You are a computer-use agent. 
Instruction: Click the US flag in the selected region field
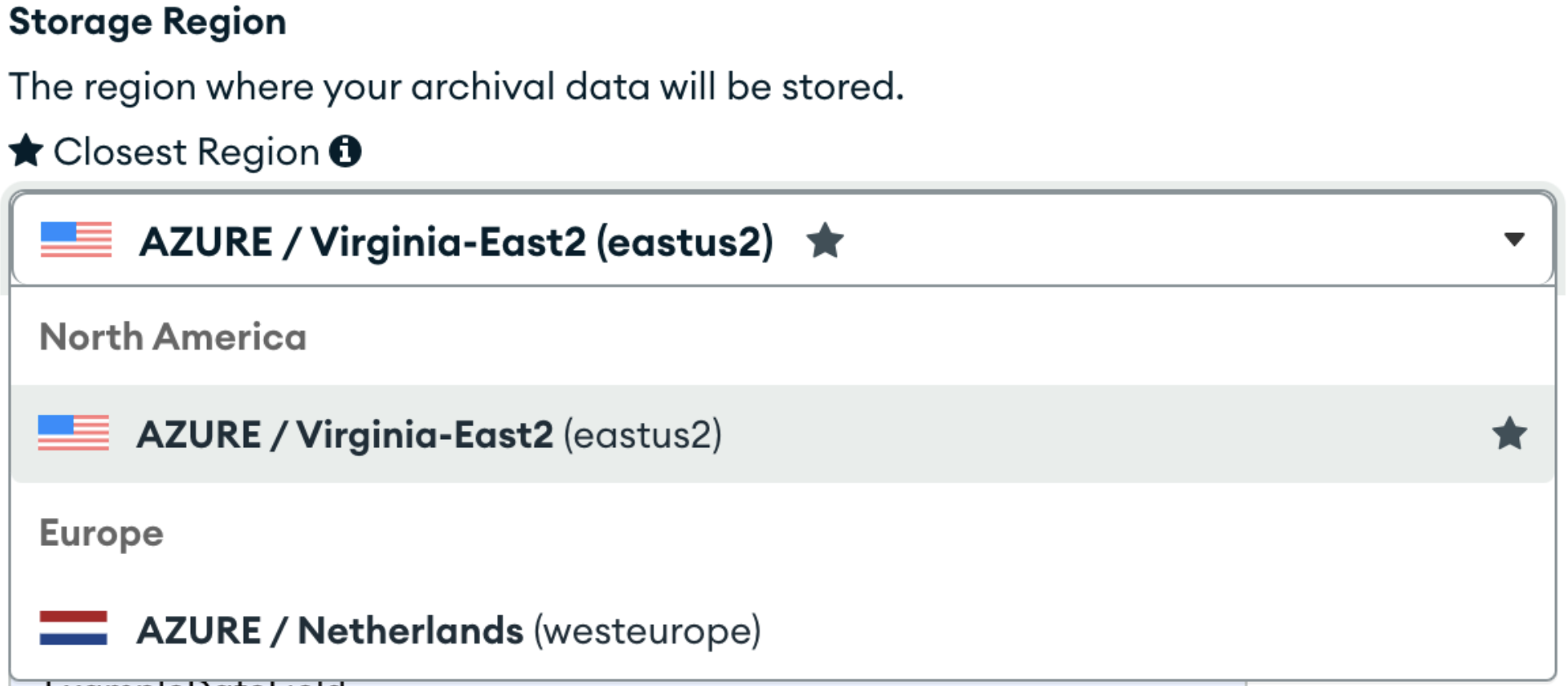(76, 240)
